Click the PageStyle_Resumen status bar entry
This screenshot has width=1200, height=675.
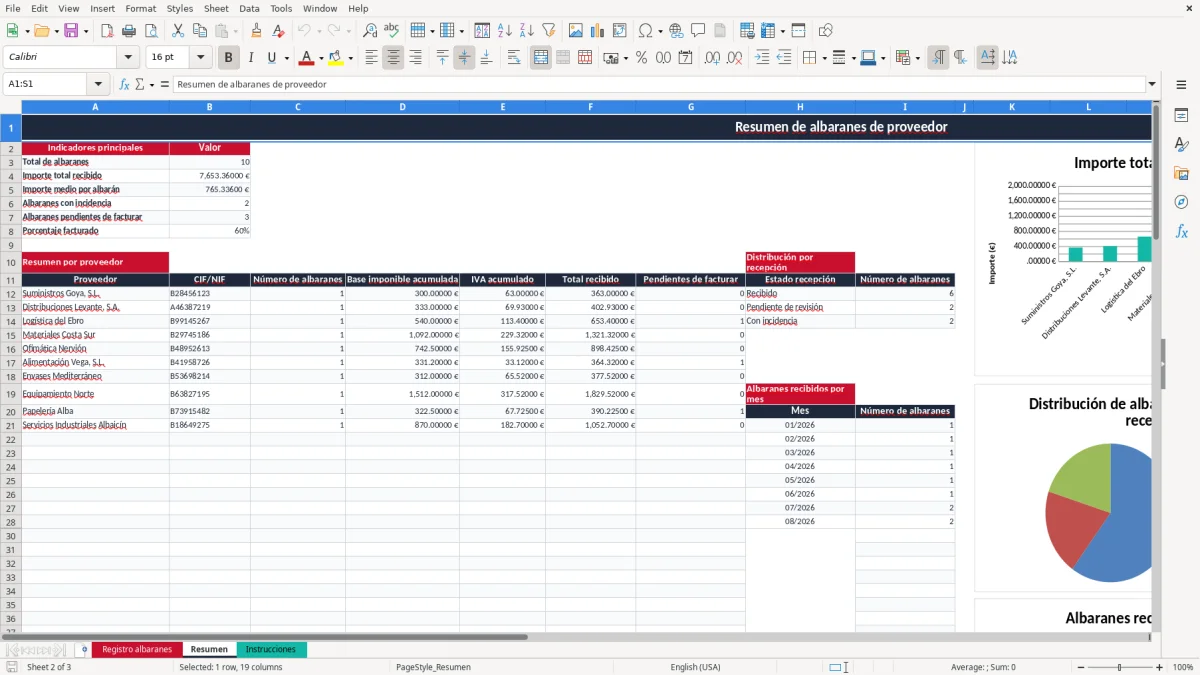click(433, 667)
